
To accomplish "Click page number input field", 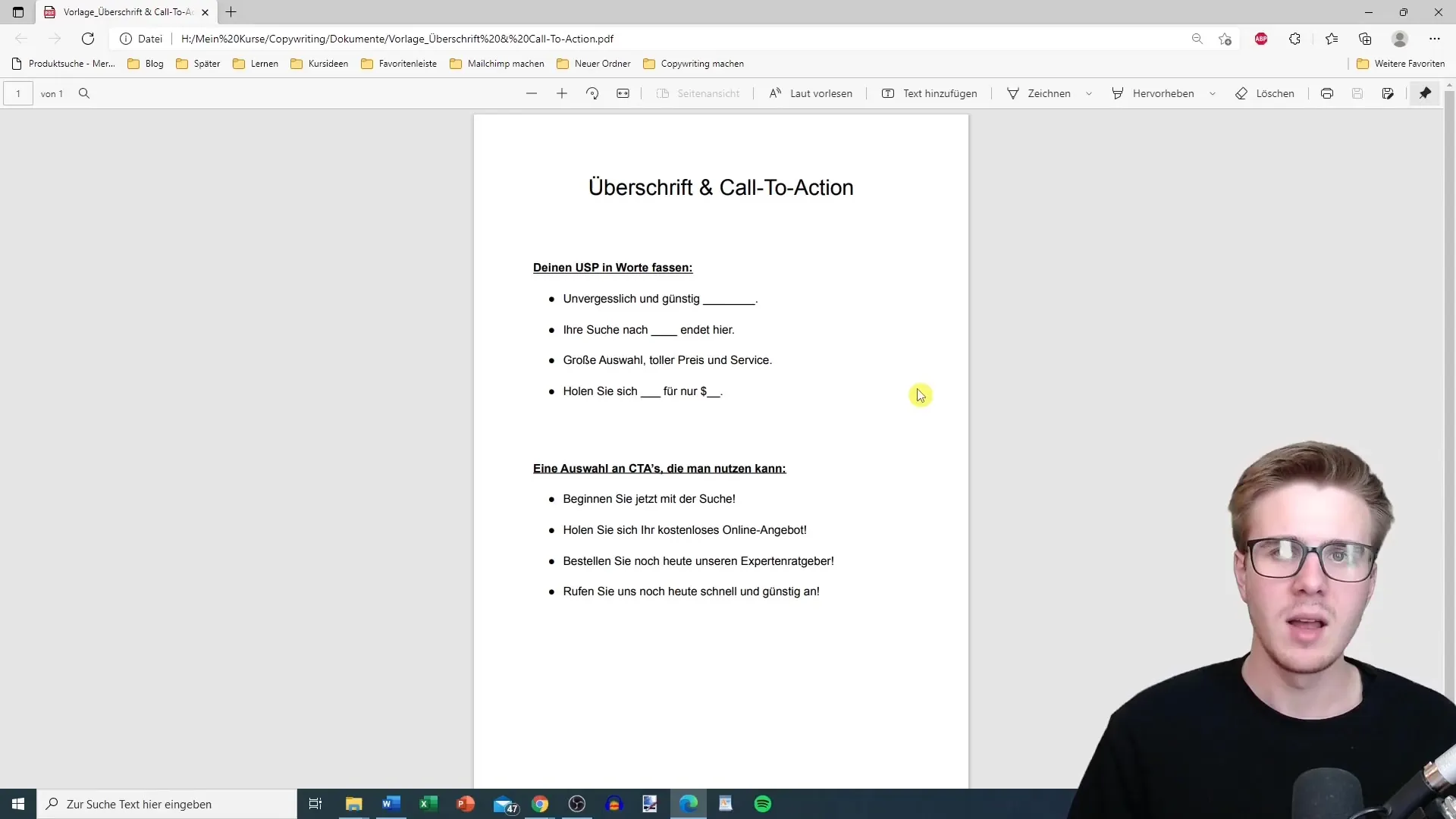I will (18, 93).
